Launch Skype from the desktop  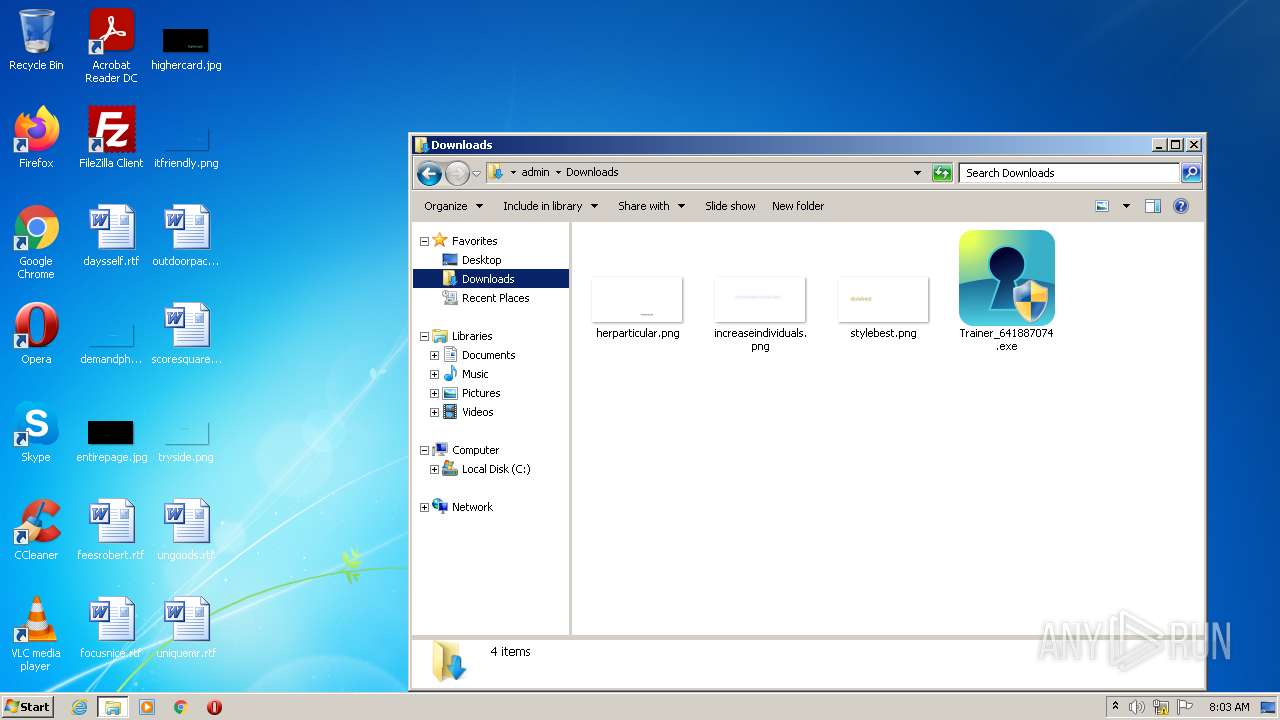36,431
